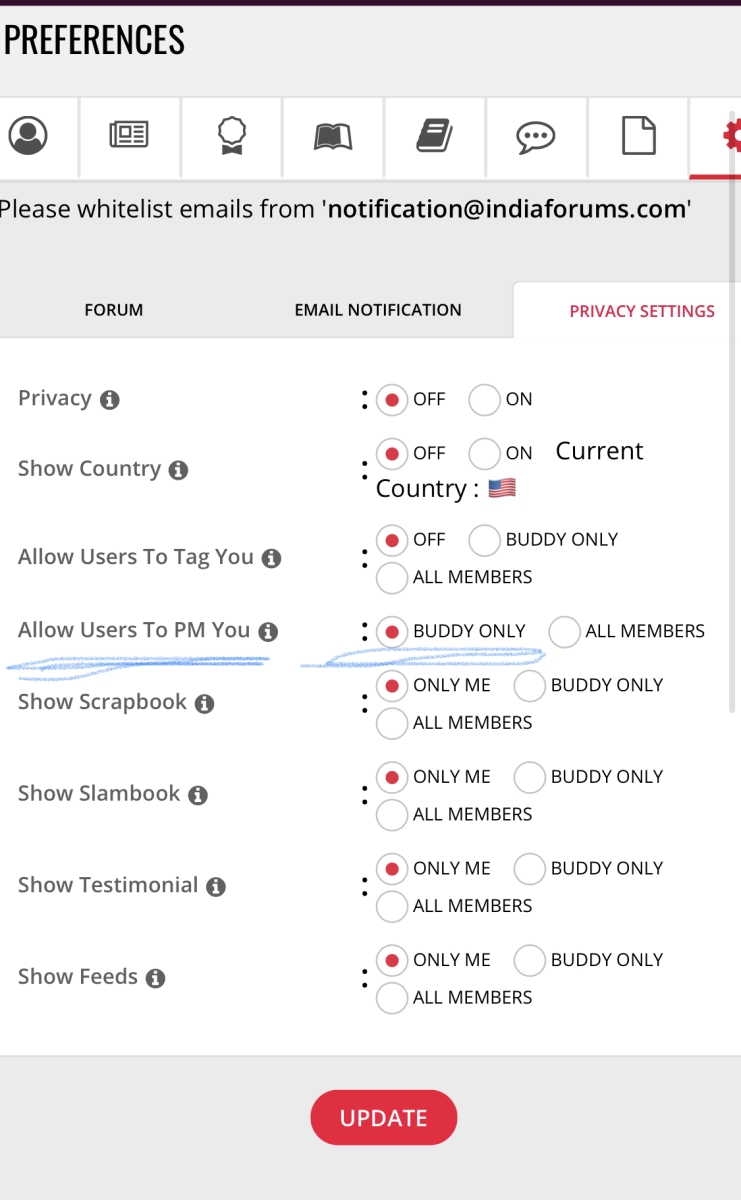741x1200 pixels.
Task: Open the chat bubble messages icon
Action: click(536, 136)
